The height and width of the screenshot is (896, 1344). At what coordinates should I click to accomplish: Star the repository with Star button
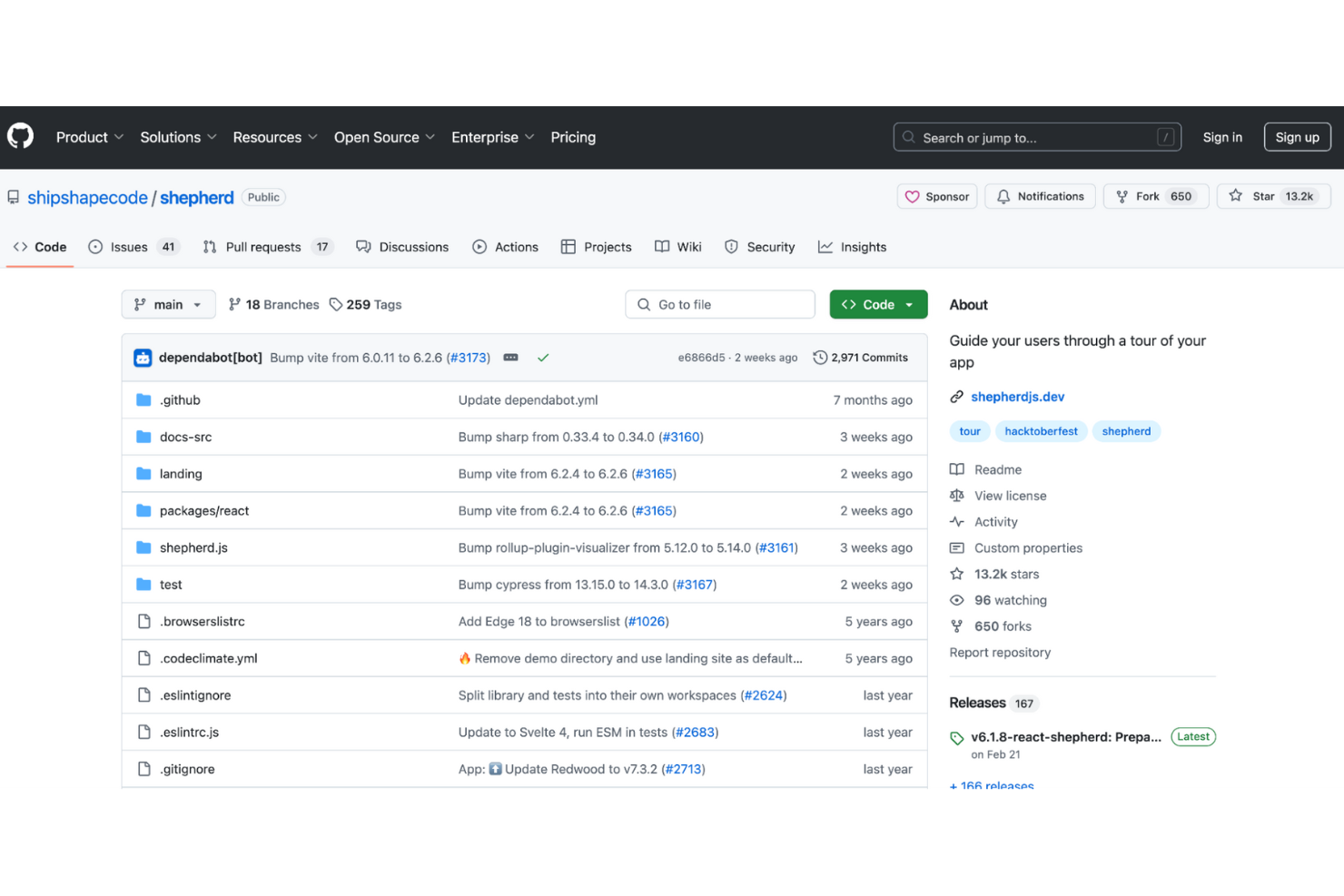1273,196
